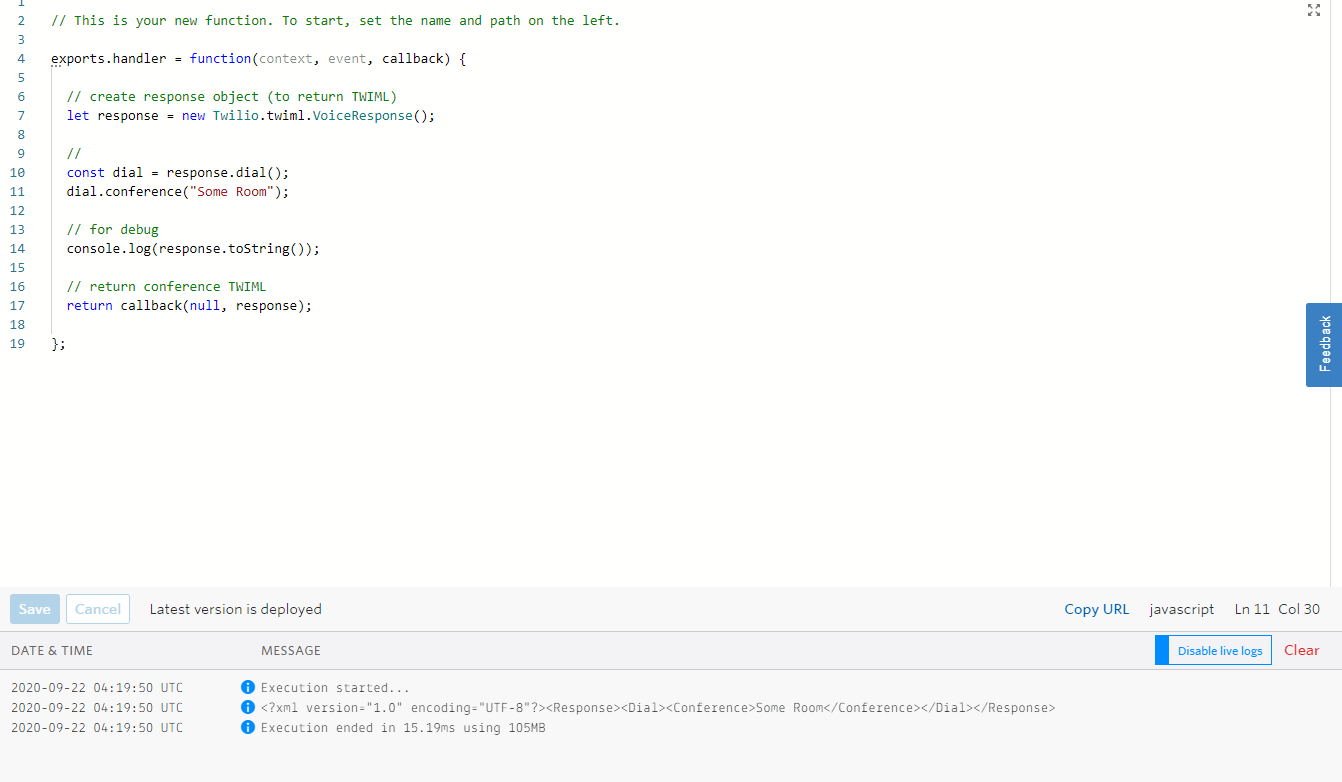Click the info icon beside "Execution started..."
Image resolution: width=1342 pixels, height=782 pixels.
[x=248, y=688]
